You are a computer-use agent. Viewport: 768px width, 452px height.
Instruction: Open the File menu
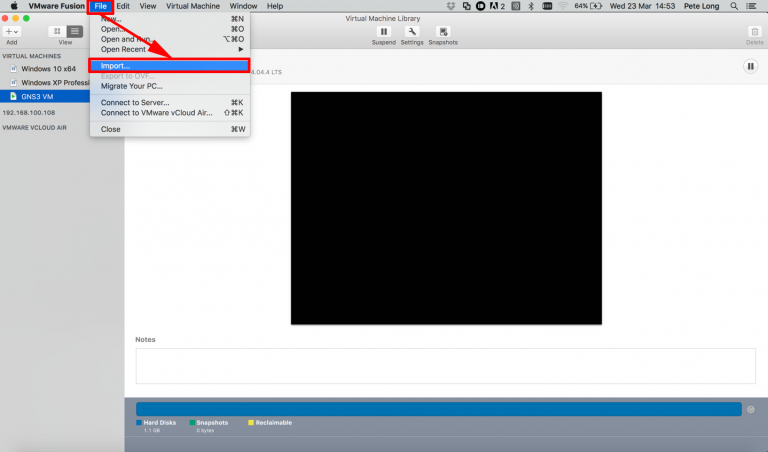pos(100,6)
